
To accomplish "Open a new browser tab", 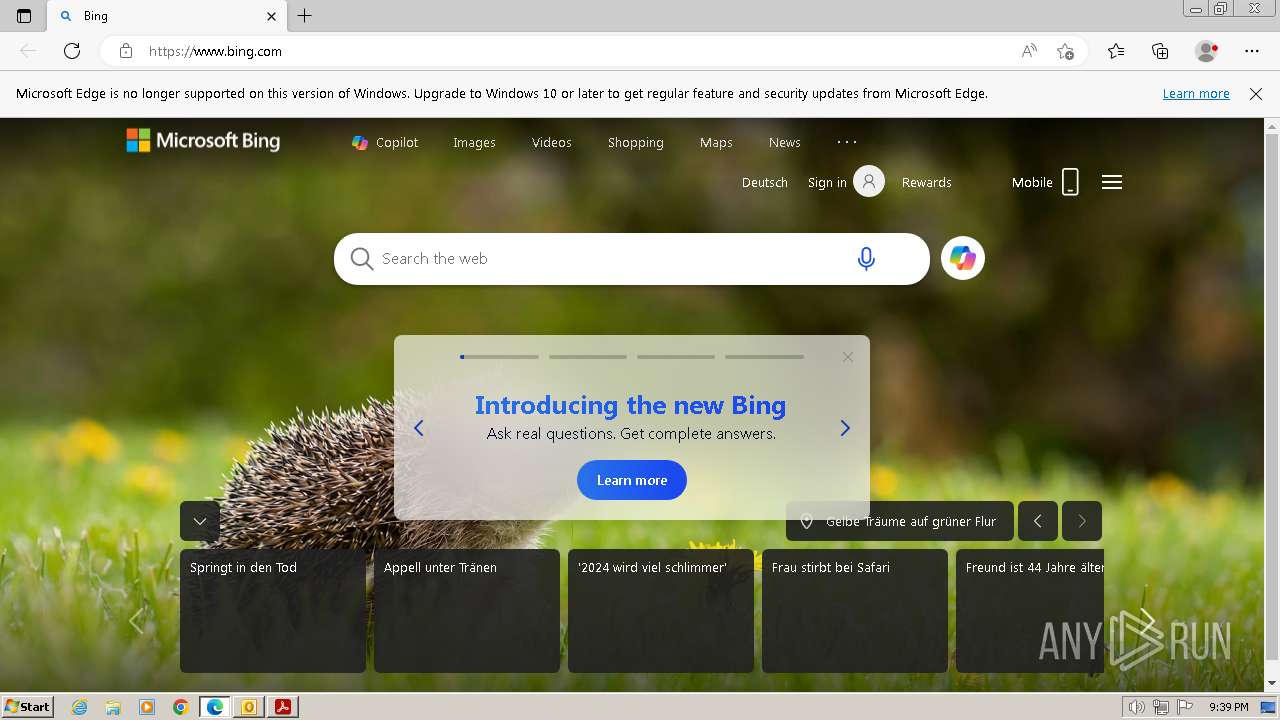I will [305, 16].
